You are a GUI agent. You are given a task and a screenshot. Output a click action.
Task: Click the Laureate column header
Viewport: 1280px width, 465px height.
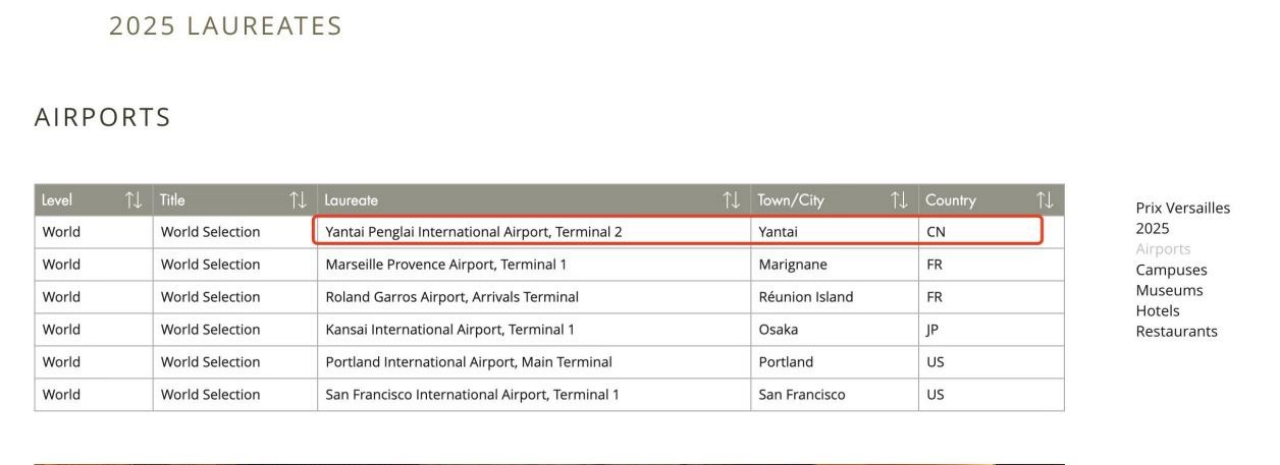tap(534, 201)
